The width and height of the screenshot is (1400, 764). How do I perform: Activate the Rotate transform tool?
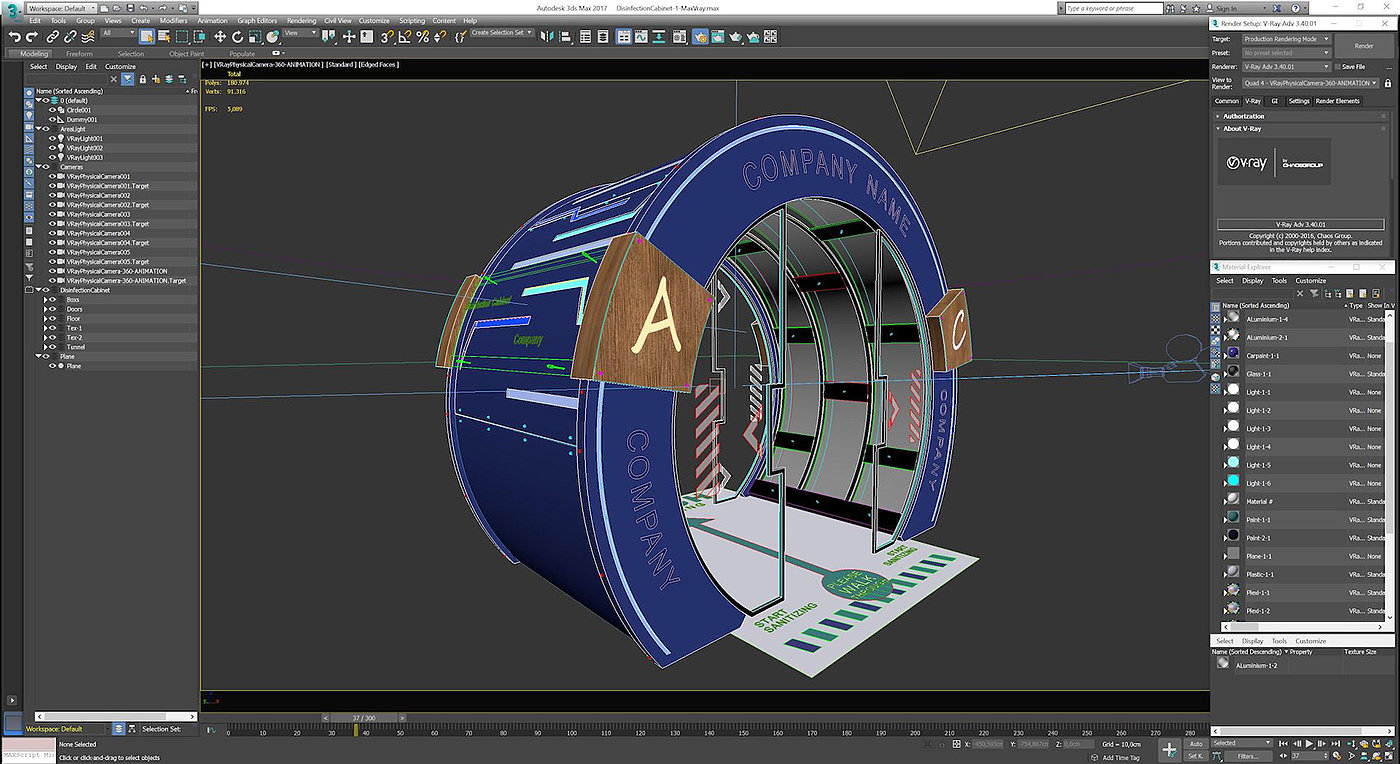point(237,36)
